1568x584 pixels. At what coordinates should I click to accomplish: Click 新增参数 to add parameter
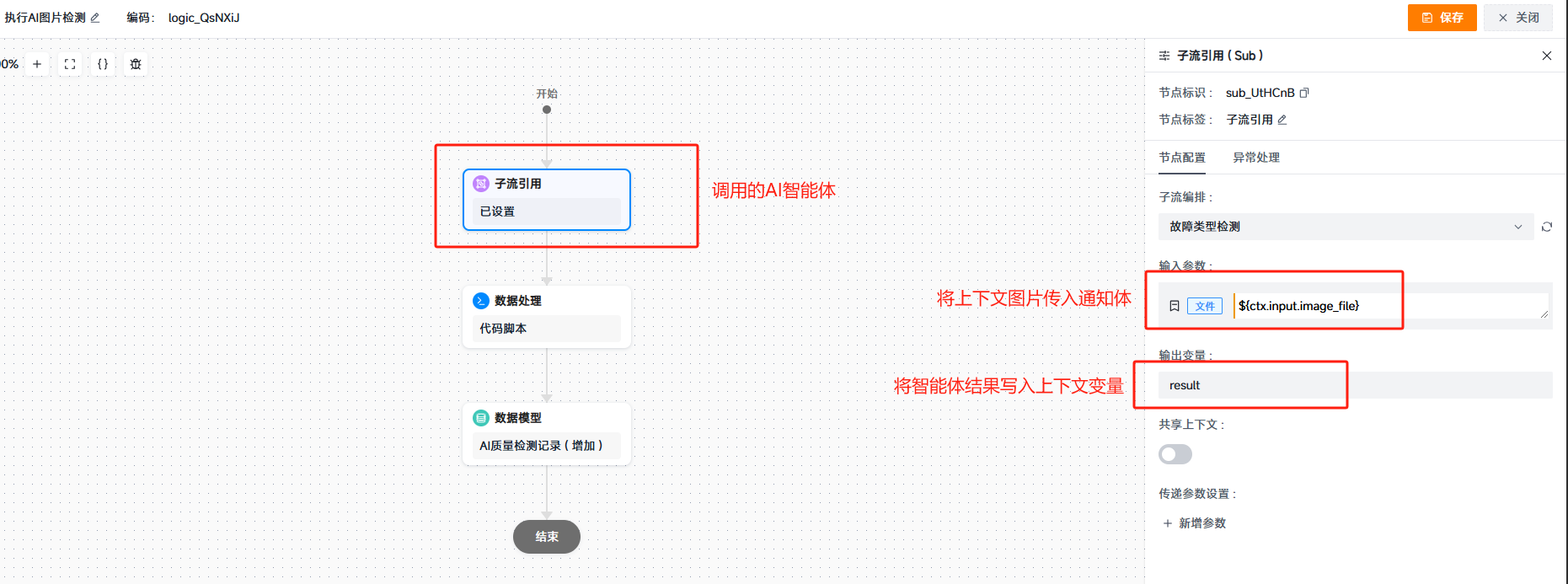[1194, 523]
